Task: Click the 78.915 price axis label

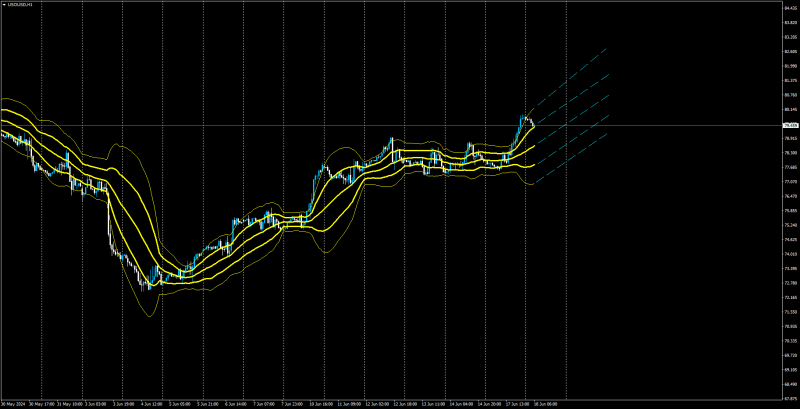Action: click(x=791, y=139)
